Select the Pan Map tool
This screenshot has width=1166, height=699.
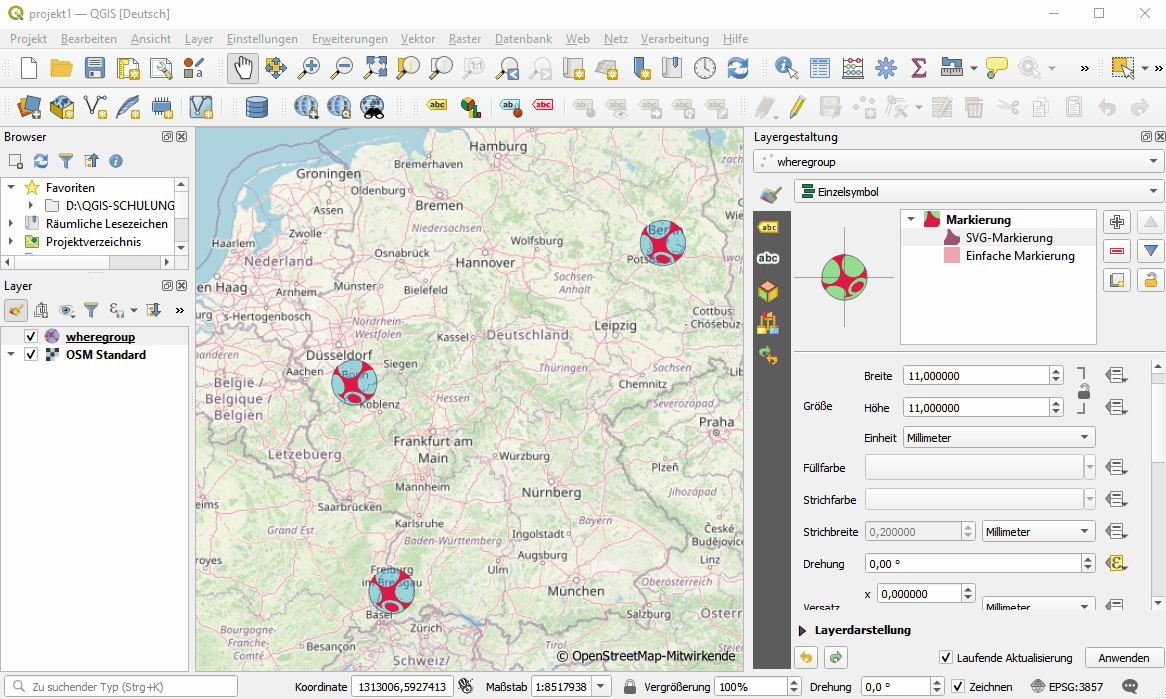[242, 69]
